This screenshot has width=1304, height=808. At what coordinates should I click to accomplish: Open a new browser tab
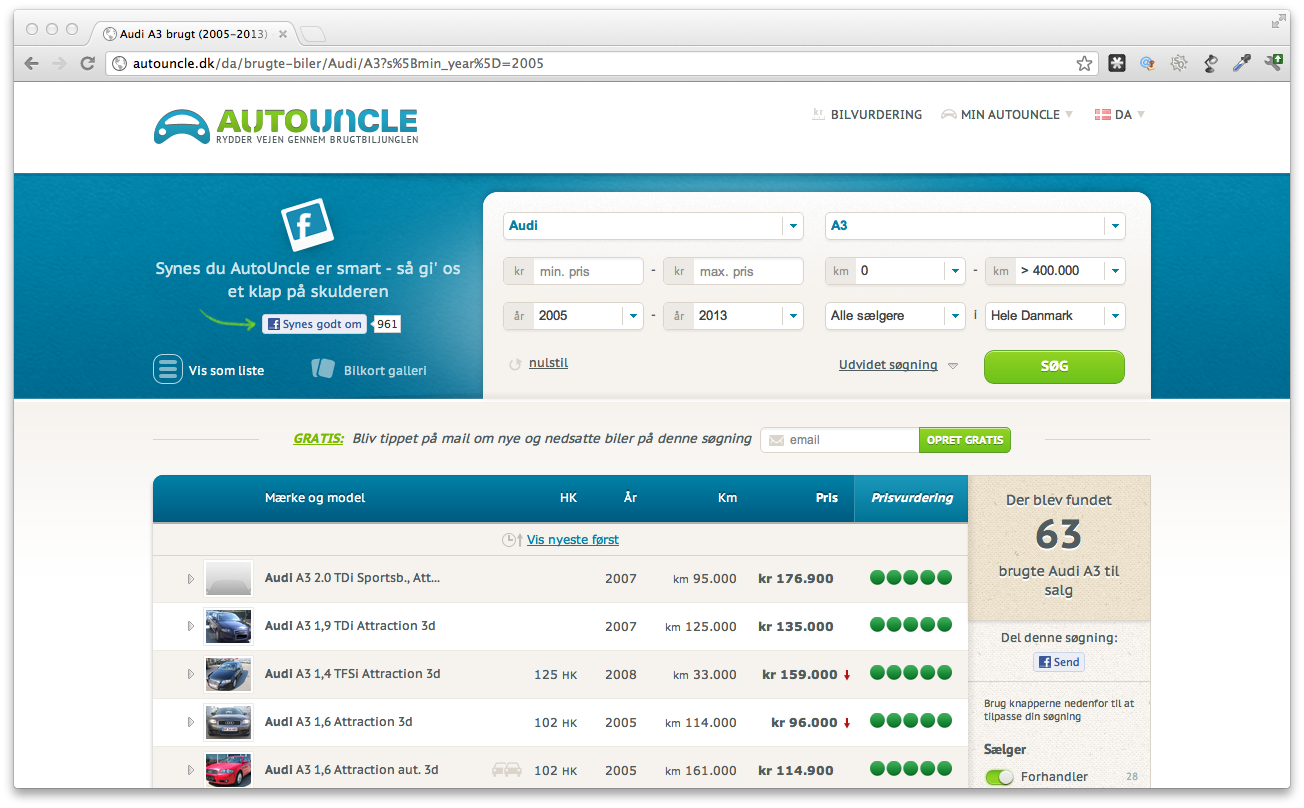pyautogui.click(x=312, y=34)
